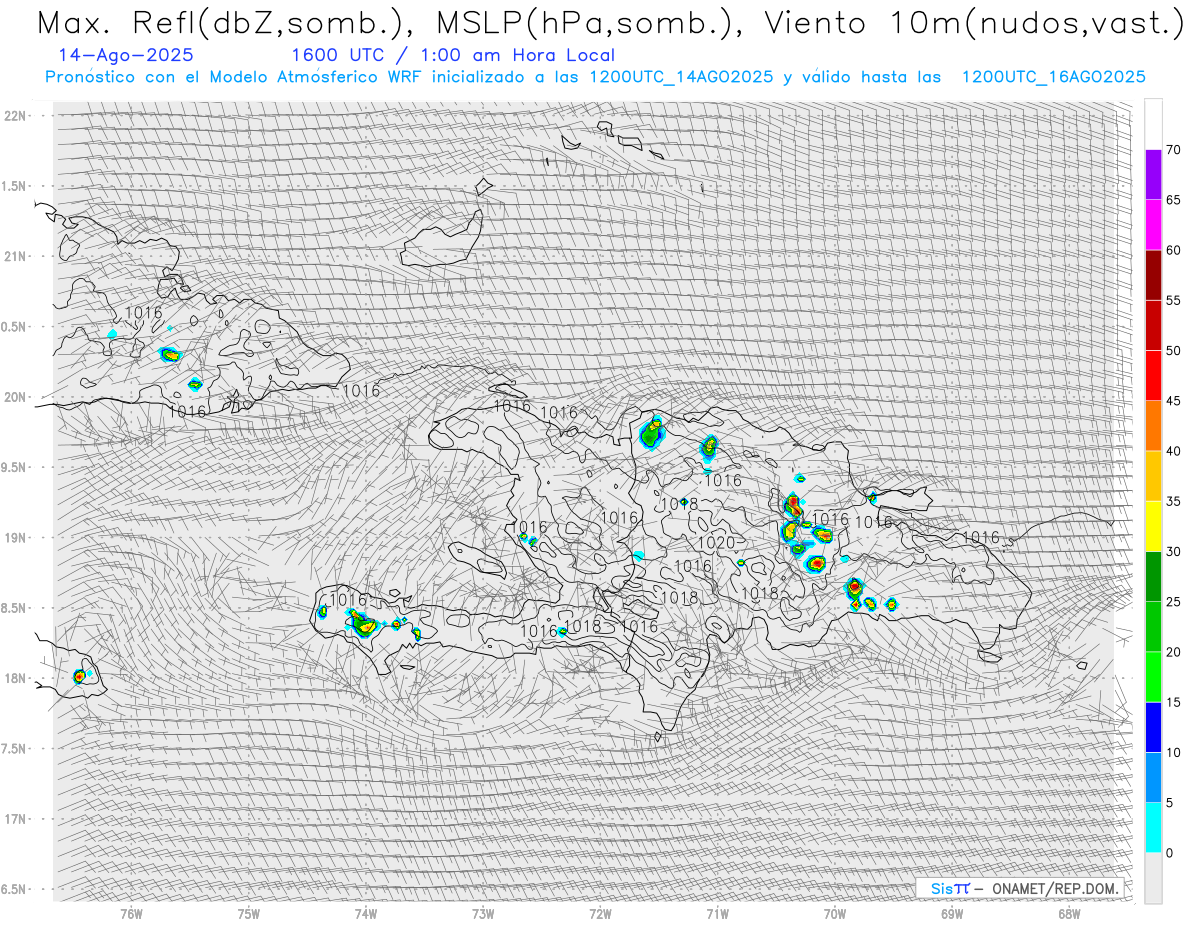Image resolution: width=1200 pixels, height=927 pixels.
Task: Click the time "1600 UTC / 1:00 am Hora Local"
Action: [x=453, y=56]
